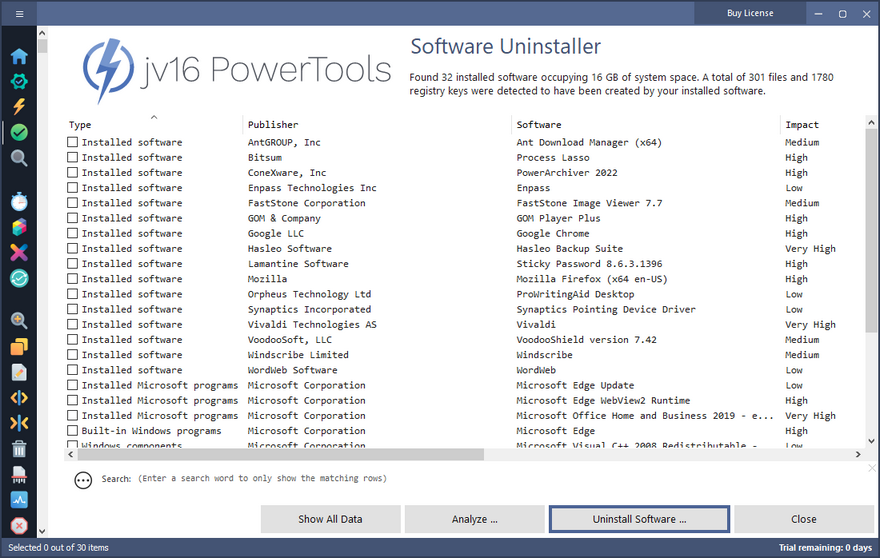880x558 pixels.
Task: Tick the Vivaldi row checkbox
Action: [72, 324]
